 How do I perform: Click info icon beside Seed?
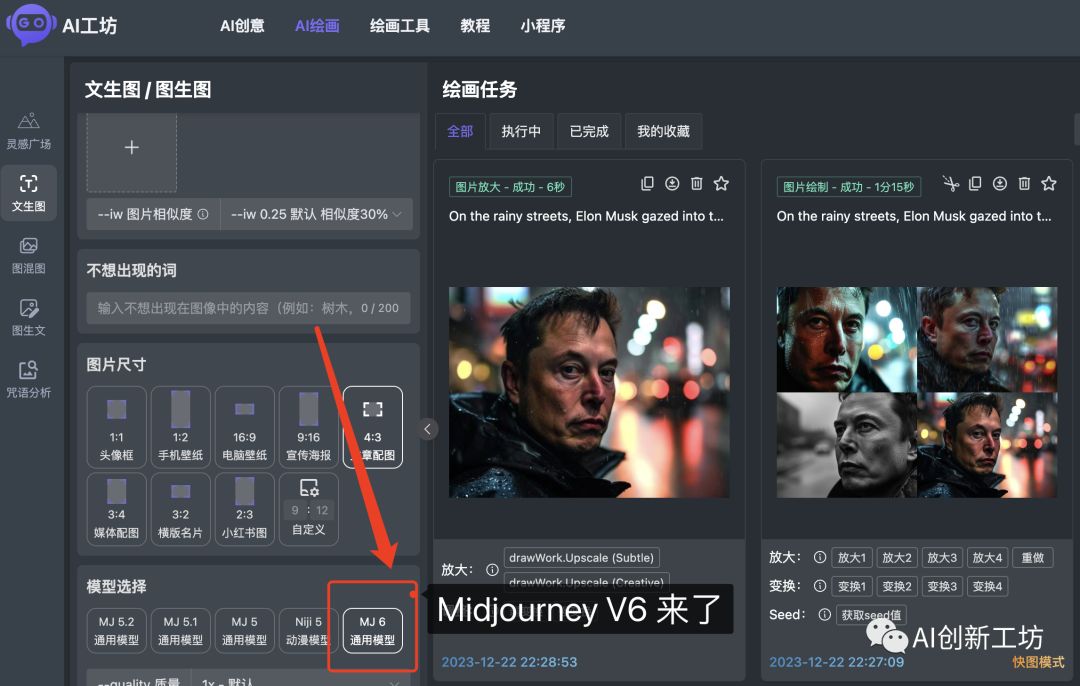824,614
